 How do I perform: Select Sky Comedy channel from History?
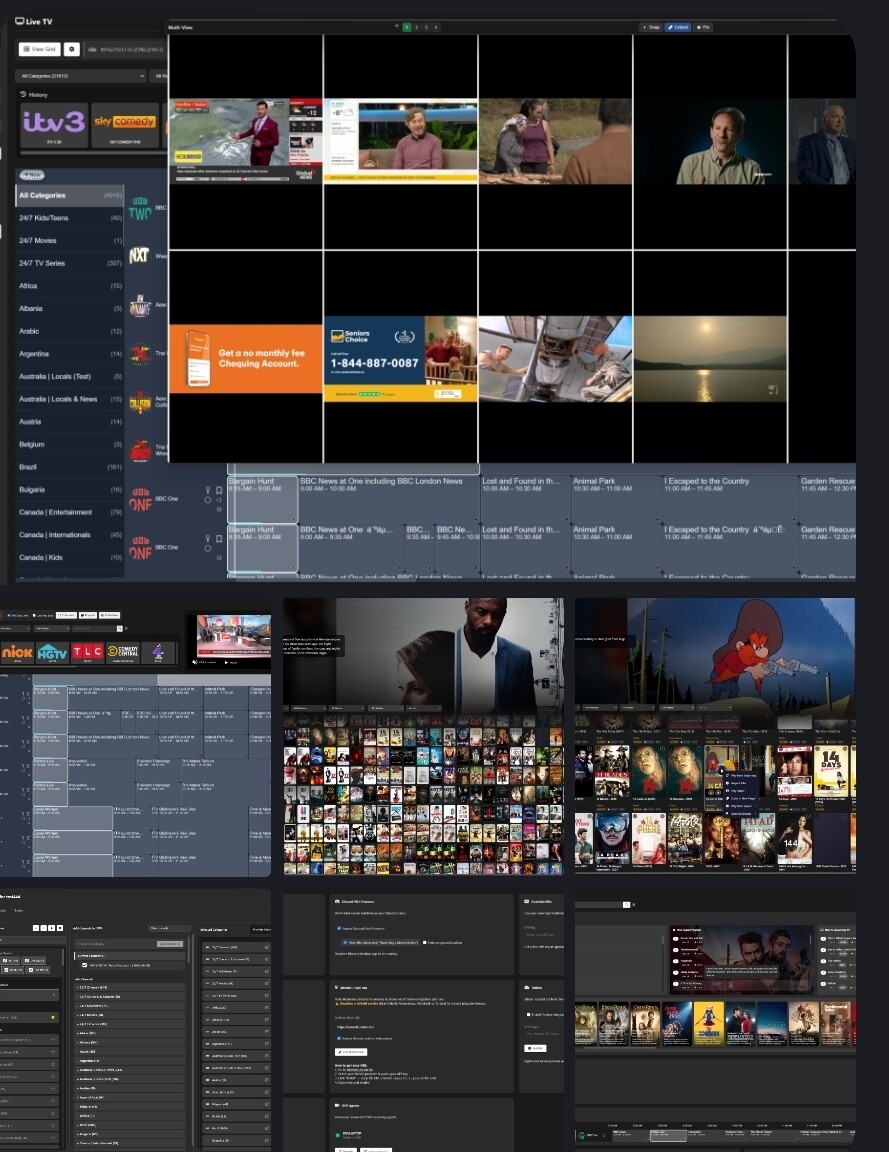click(125, 123)
